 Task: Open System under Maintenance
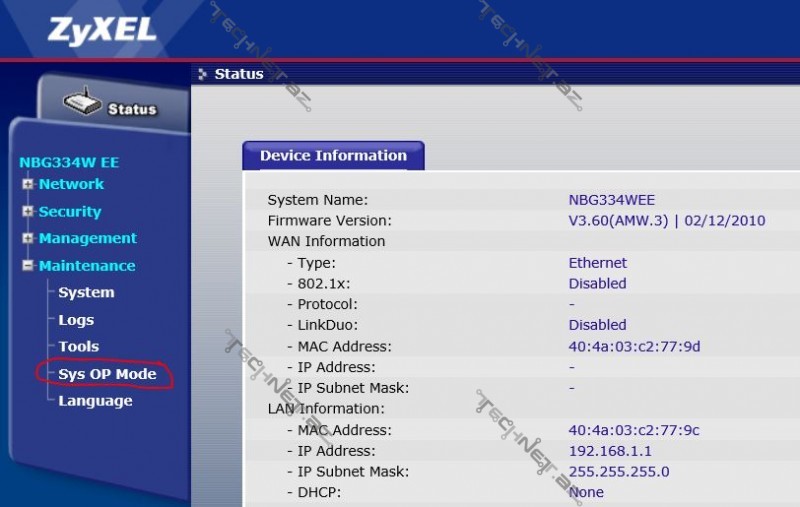pyautogui.click(x=86, y=293)
